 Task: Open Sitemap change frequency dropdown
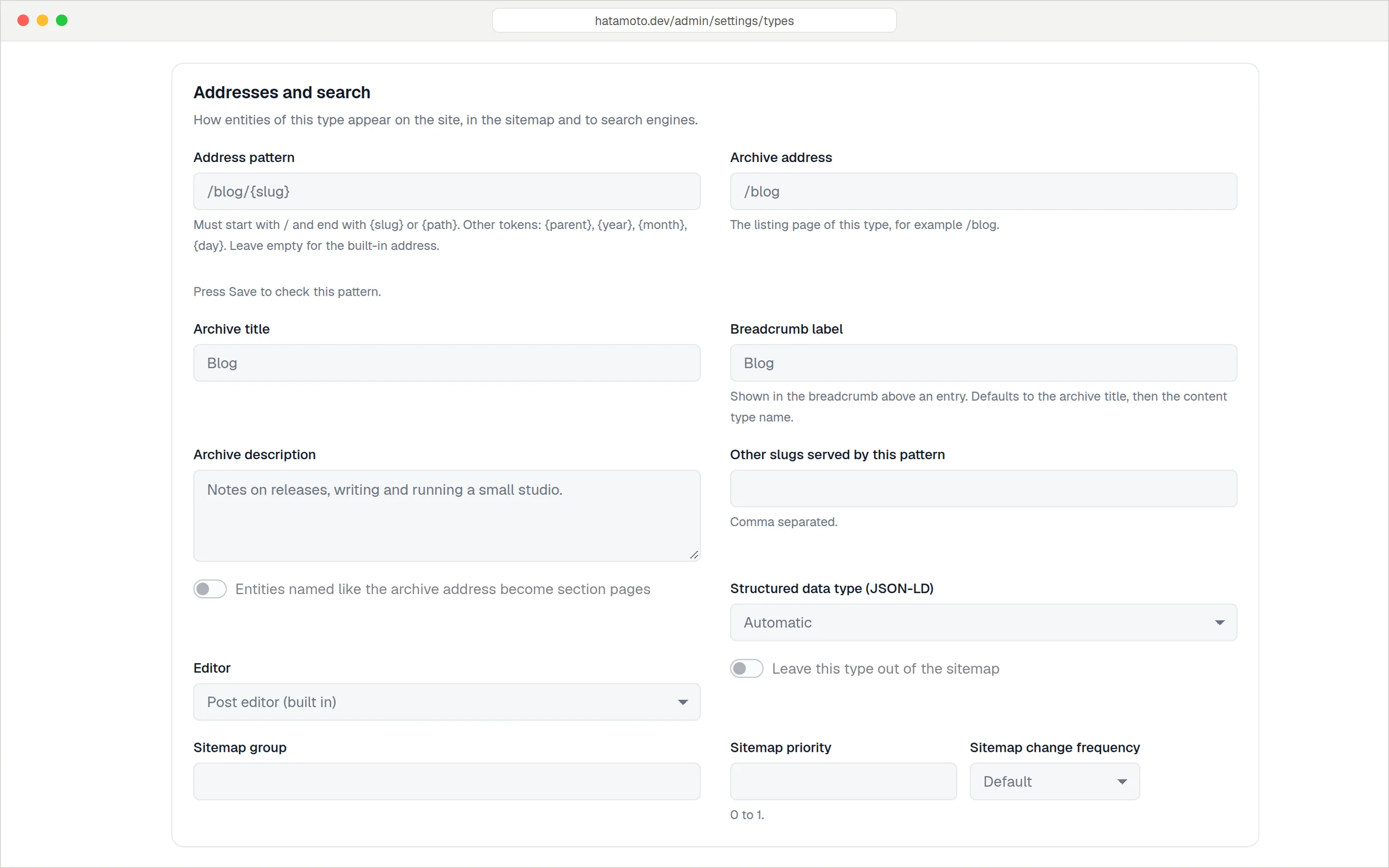pyautogui.click(x=1054, y=781)
